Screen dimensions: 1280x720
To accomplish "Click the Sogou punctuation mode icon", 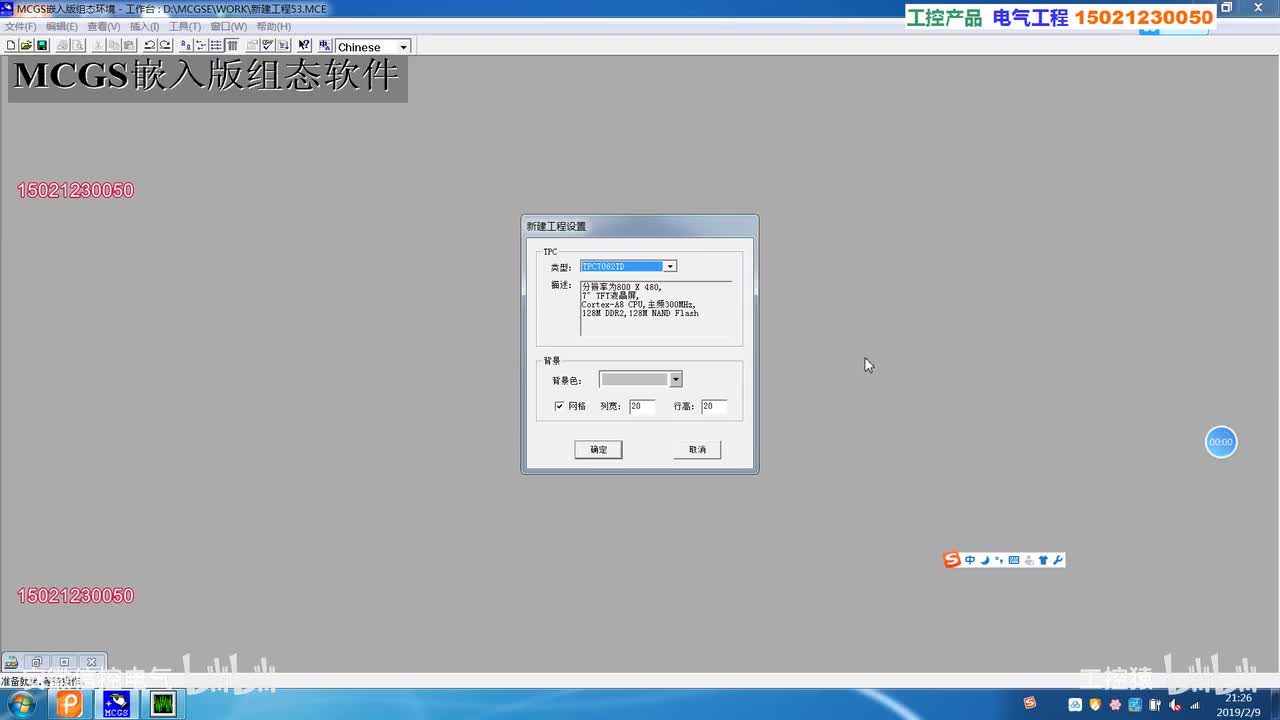I will 998,560.
